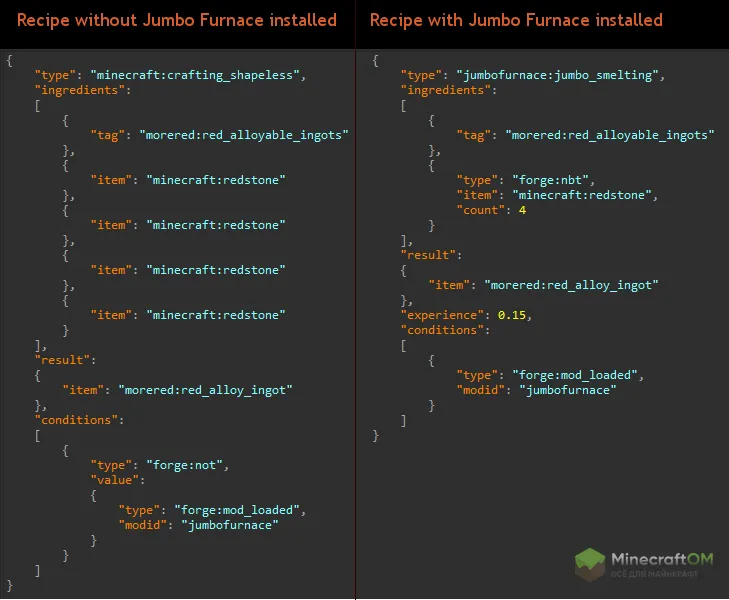Click "morered:red_alloy_ingot" in the right recipe
This screenshot has height=600, width=729.
click(571, 285)
